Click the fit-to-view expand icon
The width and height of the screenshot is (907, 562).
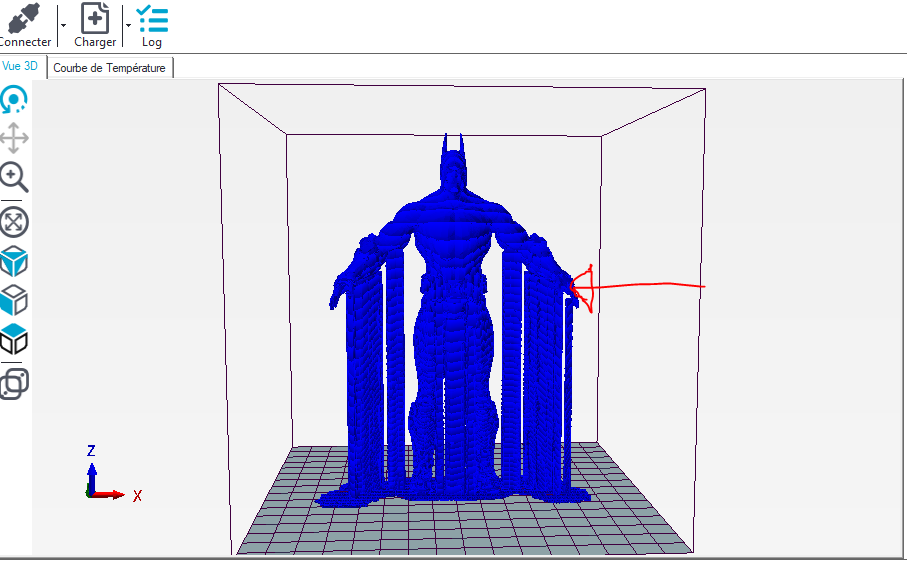(14, 222)
